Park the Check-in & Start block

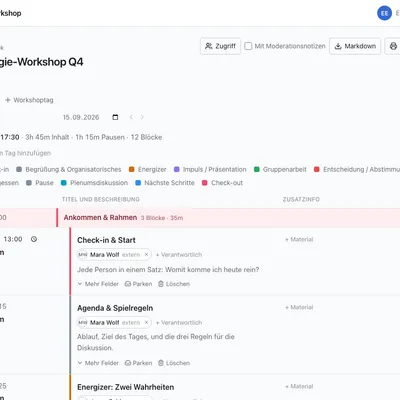(138, 284)
